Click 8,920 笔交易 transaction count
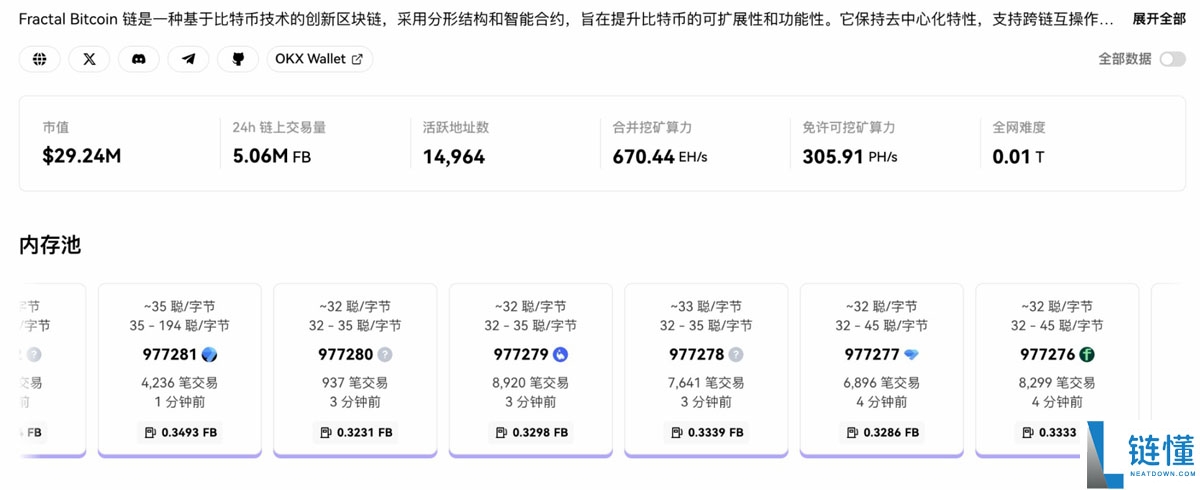Image resolution: width=1200 pixels, height=490 pixels. coord(531,383)
